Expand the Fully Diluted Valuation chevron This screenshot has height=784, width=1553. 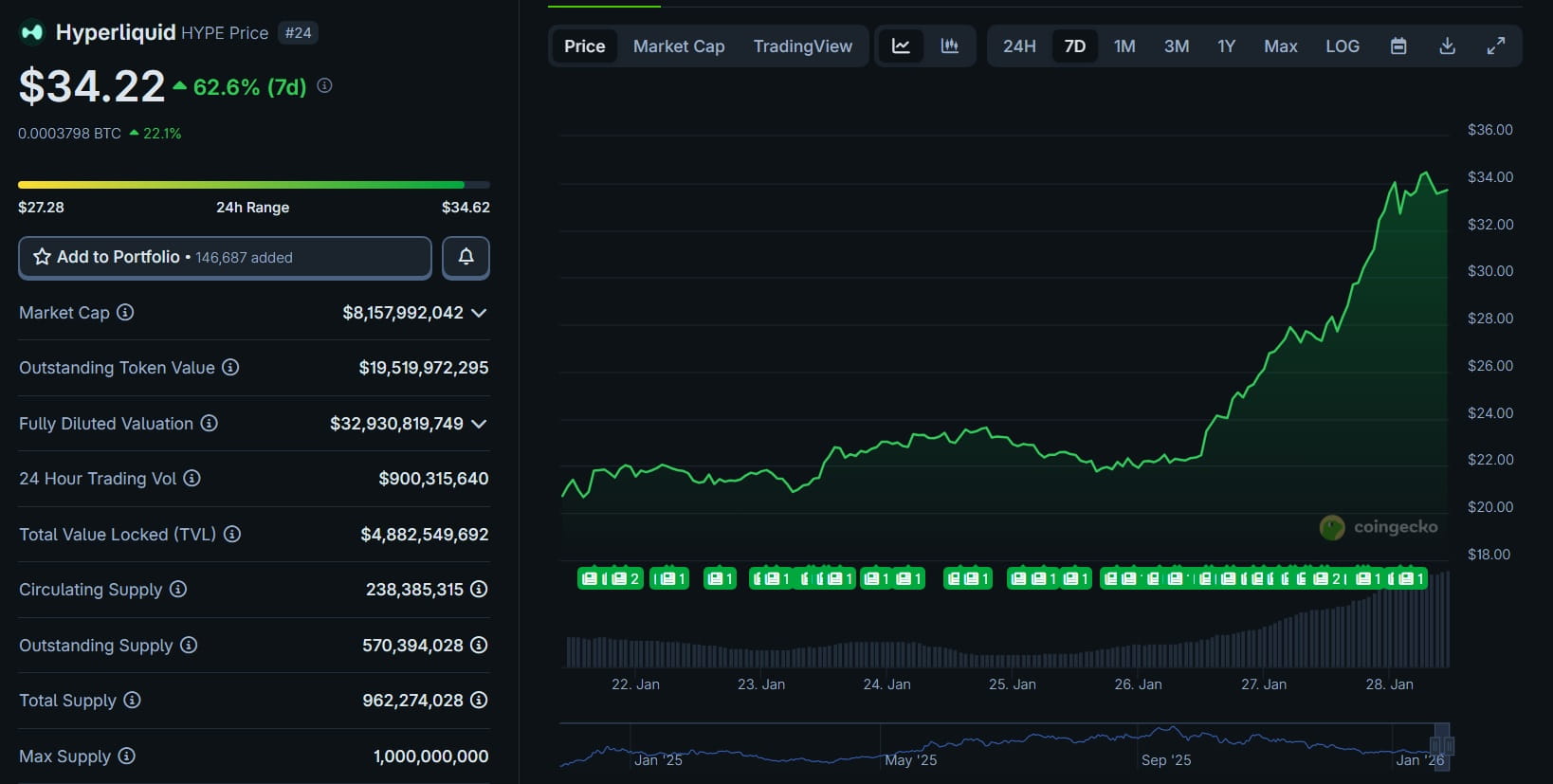pyautogui.click(x=479, y=424)
